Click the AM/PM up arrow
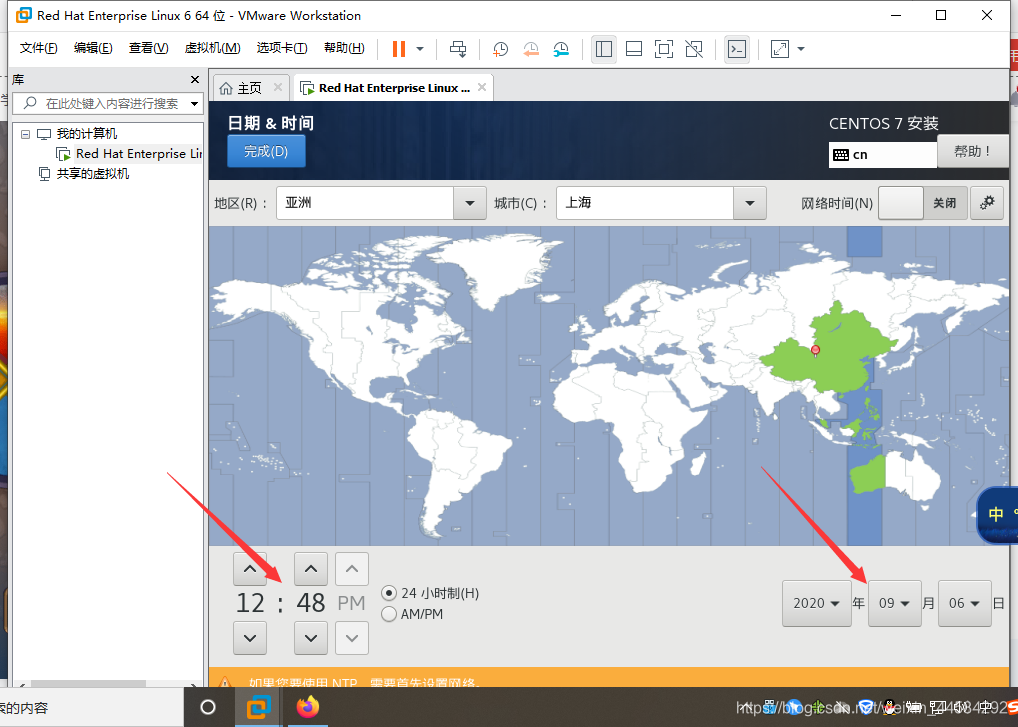This screenshot has width=1018, height=727. tap(352, 569)
